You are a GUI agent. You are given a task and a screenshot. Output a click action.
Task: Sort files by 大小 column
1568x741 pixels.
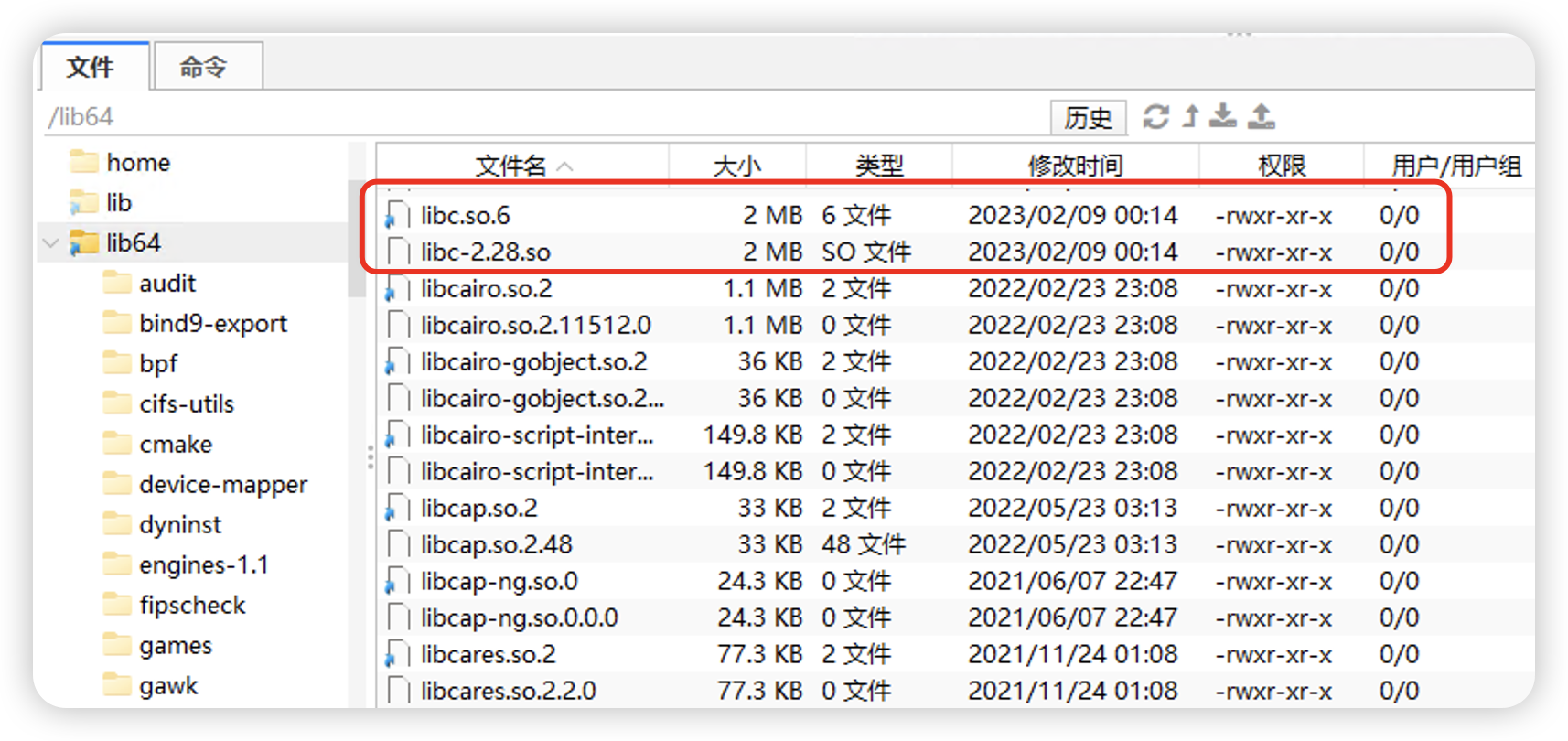pos(736,166)
